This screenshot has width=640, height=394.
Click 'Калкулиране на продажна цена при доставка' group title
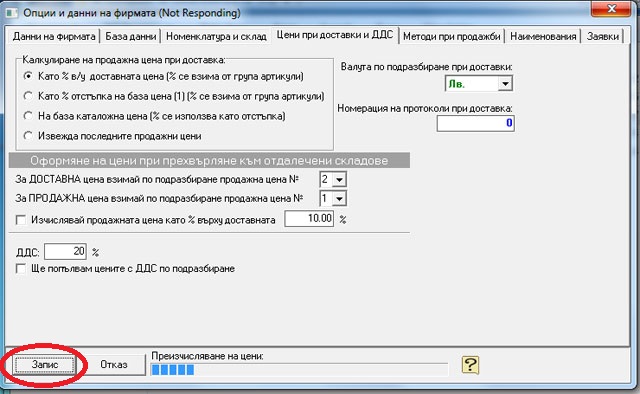point(124,60)
